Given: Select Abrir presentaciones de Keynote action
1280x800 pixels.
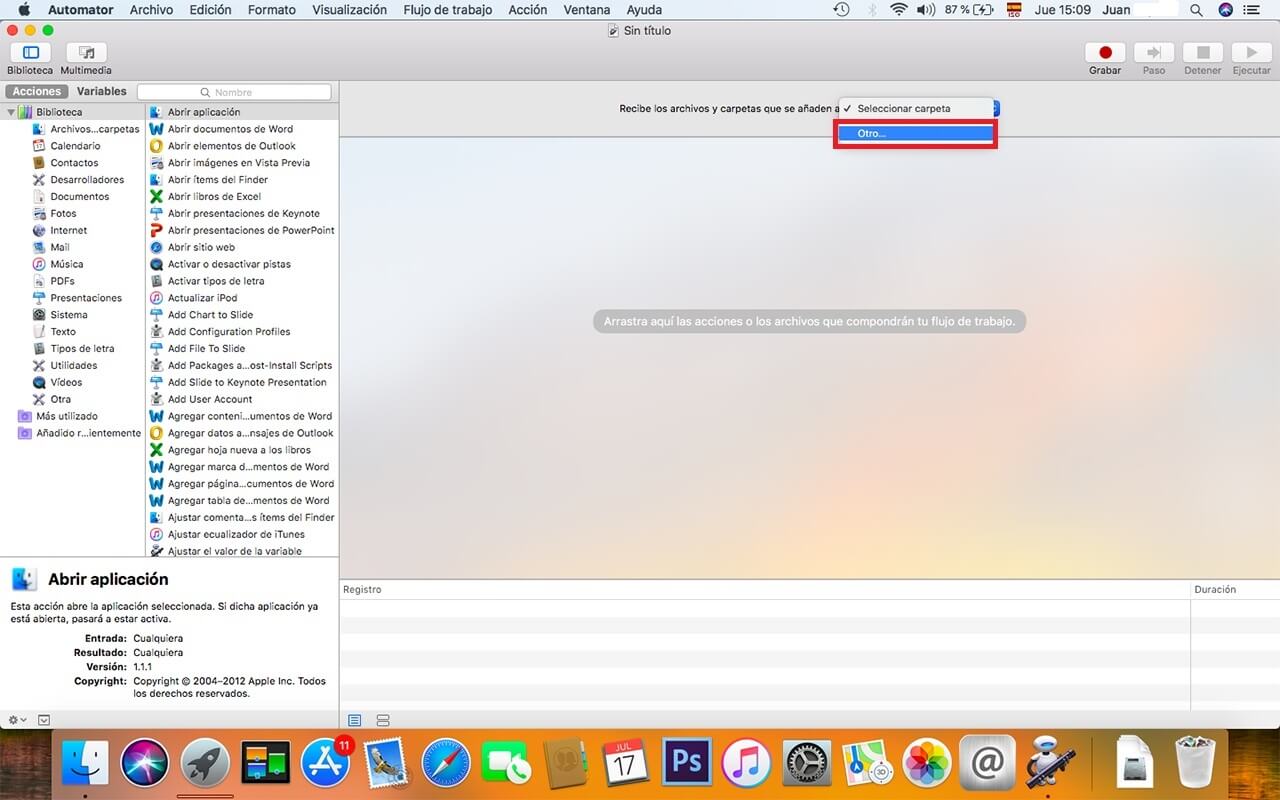Looking at the screenshot, I should click(x=242, y=214).
